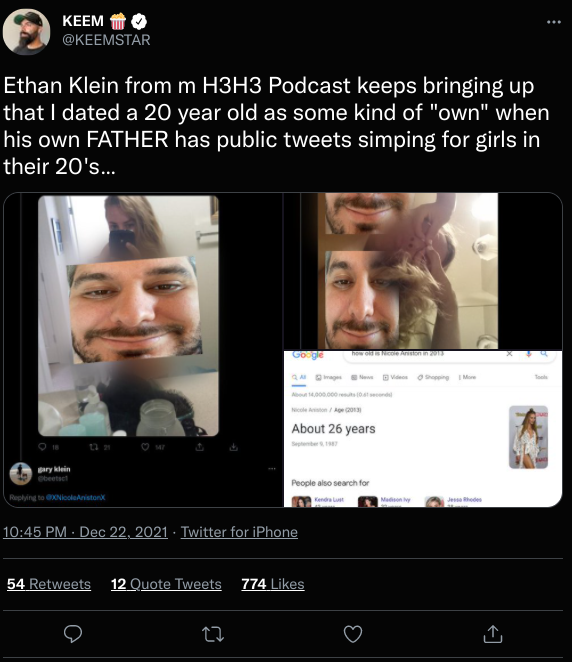View the 54 Retweets list
The width and height of the screenshot is (572, 662).
[49, 584]
